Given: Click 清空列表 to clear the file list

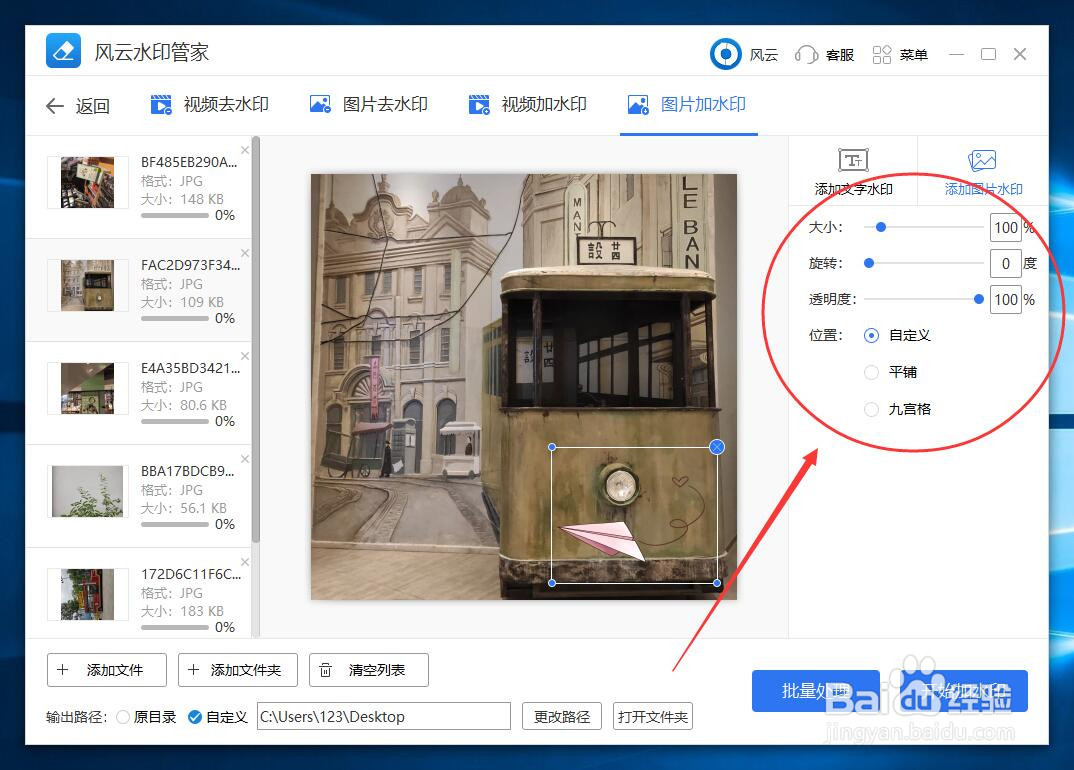Looking at the screenshot, I should [x=368, y=670].
